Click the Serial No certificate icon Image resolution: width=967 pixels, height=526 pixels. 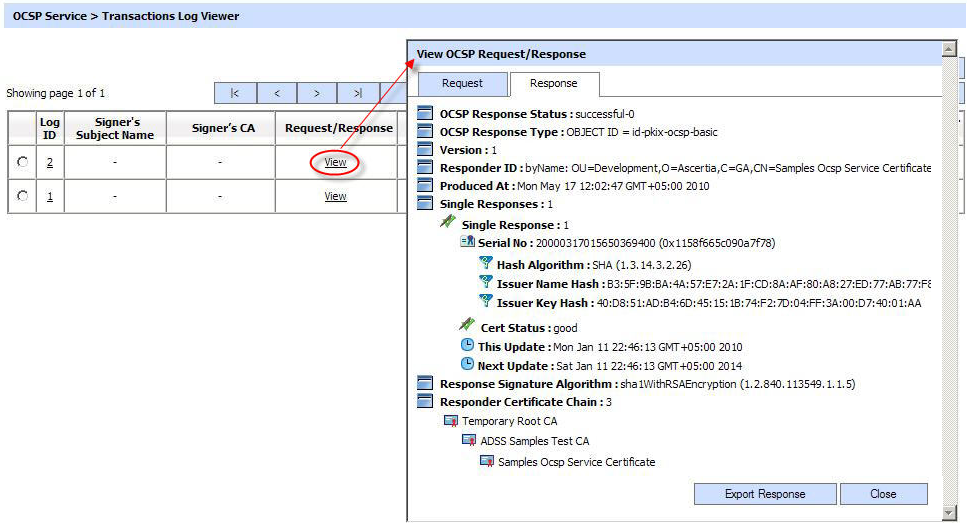pos(467,242)
